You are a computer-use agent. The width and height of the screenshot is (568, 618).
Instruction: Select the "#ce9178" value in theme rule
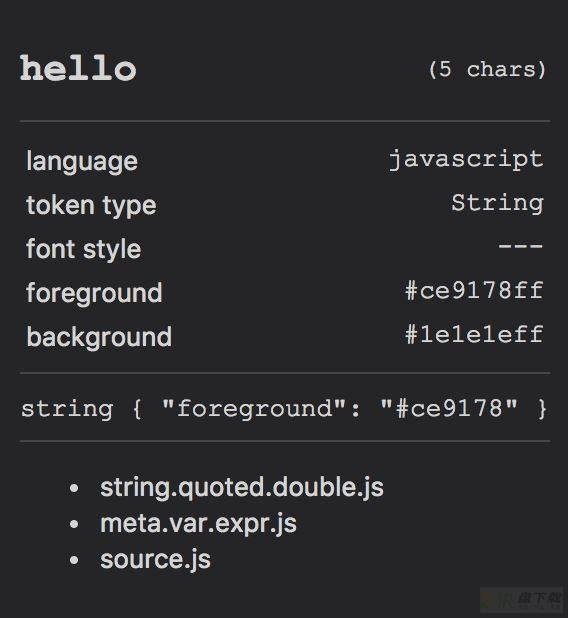[x=449, y=408]
